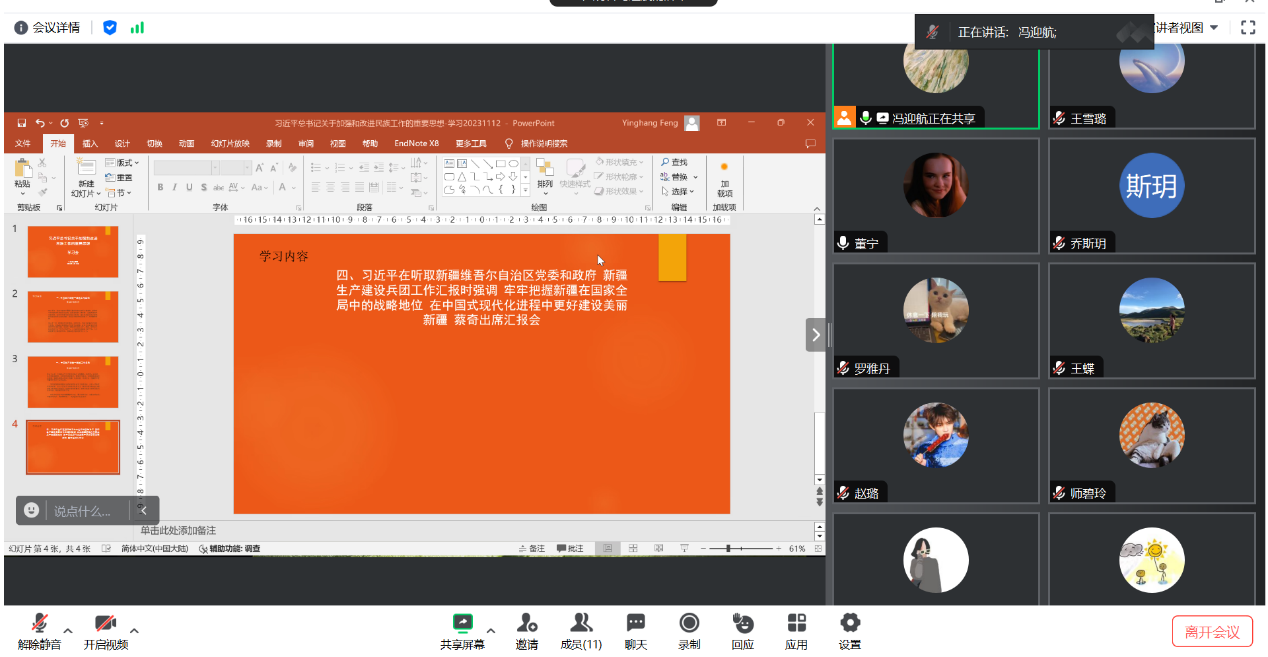
Task: Turn on camera with 开启视频
Action: pyautogui.click(x=105, y=631)
